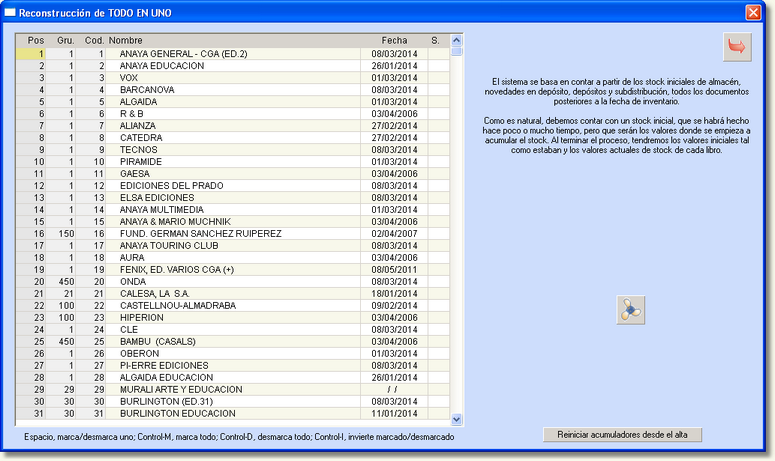Select the PIRAMIDE row
Screen dimensions: 775x461
pyautogui.click(x=233, y=162)
